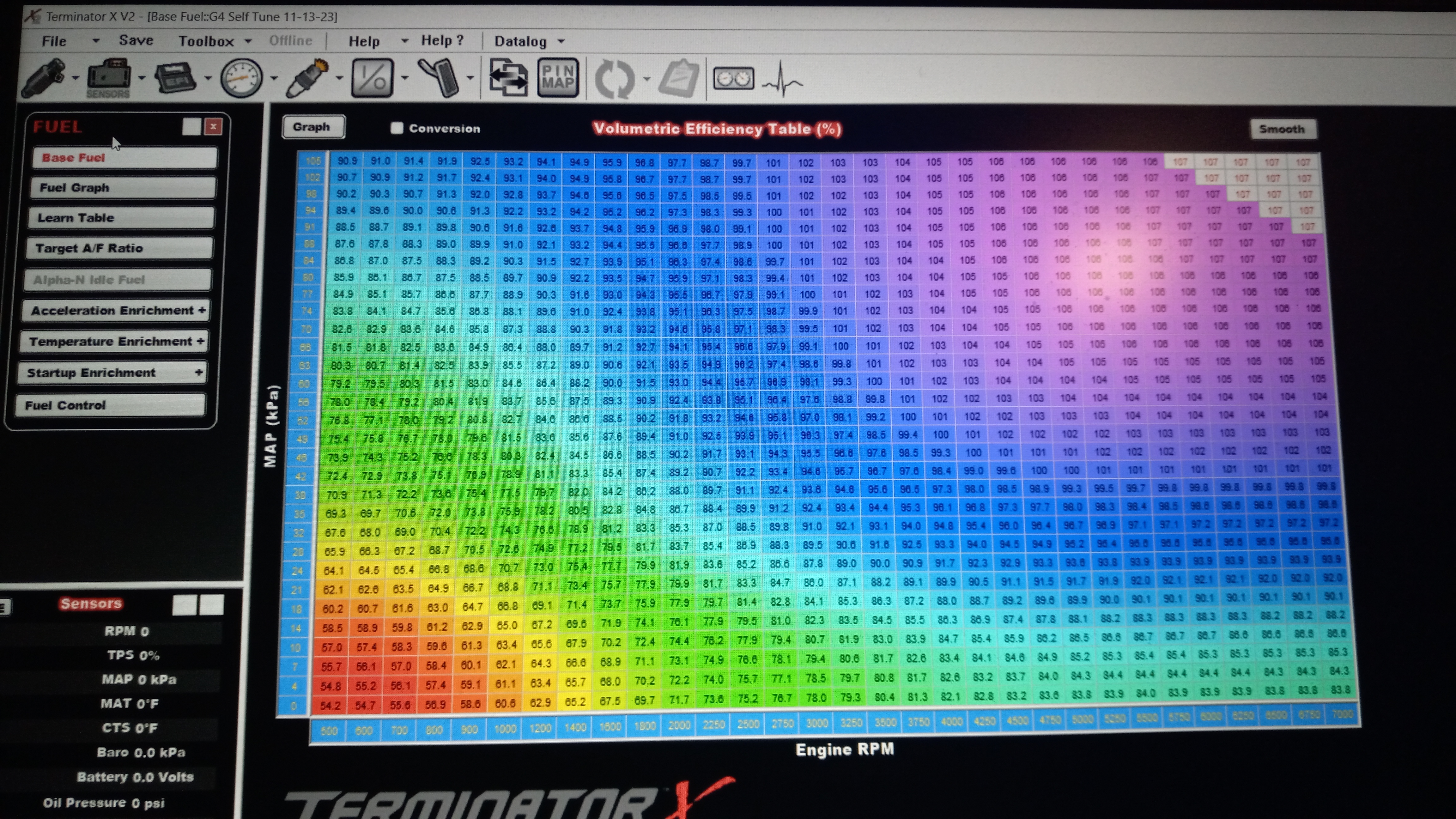This screenshot has height=819, width=1456.
Task: Expand dropdown arrow next to refresh icon
Action: (x=646, y=79)
